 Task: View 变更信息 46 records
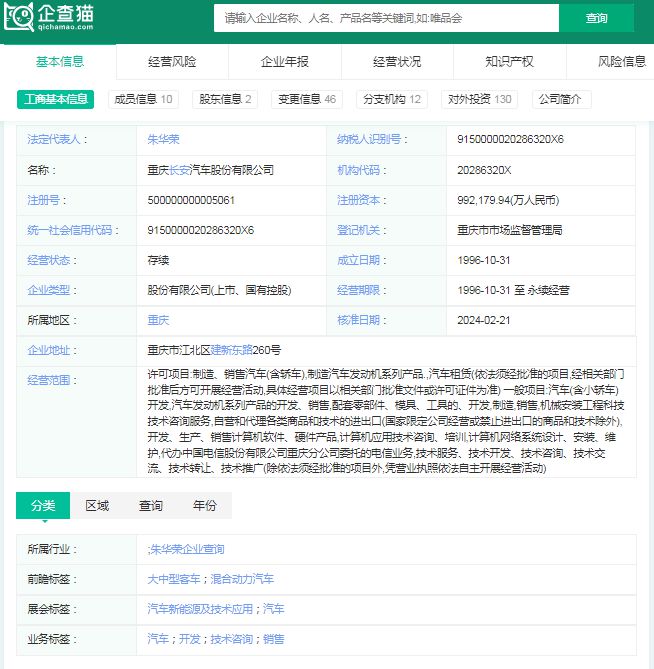point(307,99)
